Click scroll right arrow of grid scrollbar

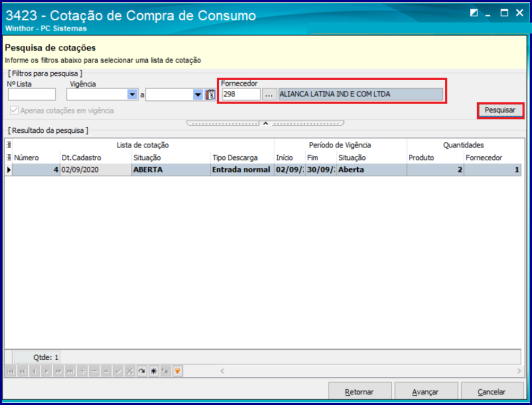point(519,371)
